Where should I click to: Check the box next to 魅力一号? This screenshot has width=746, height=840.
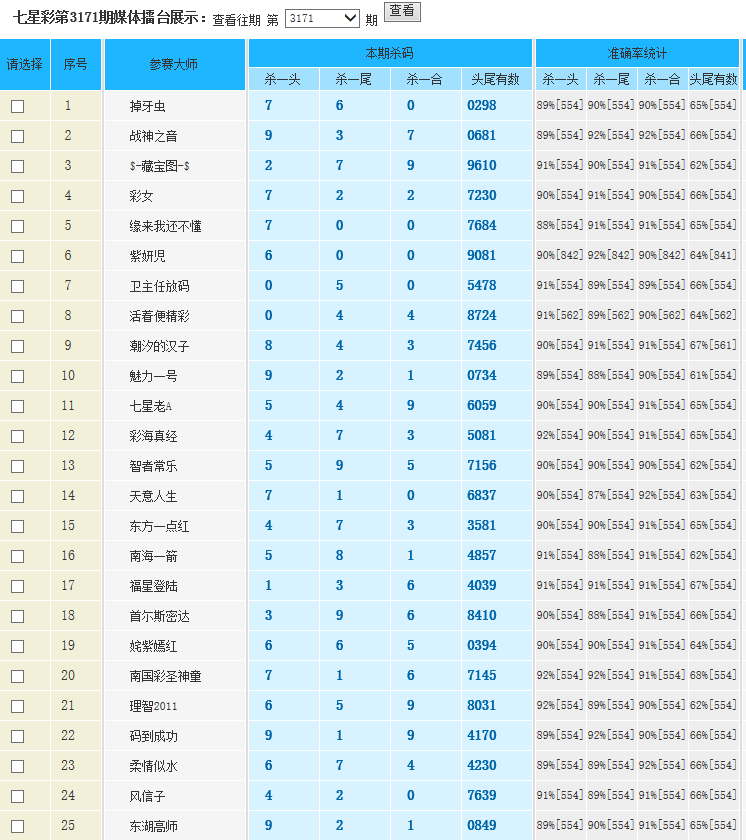[x=17, y=376]
